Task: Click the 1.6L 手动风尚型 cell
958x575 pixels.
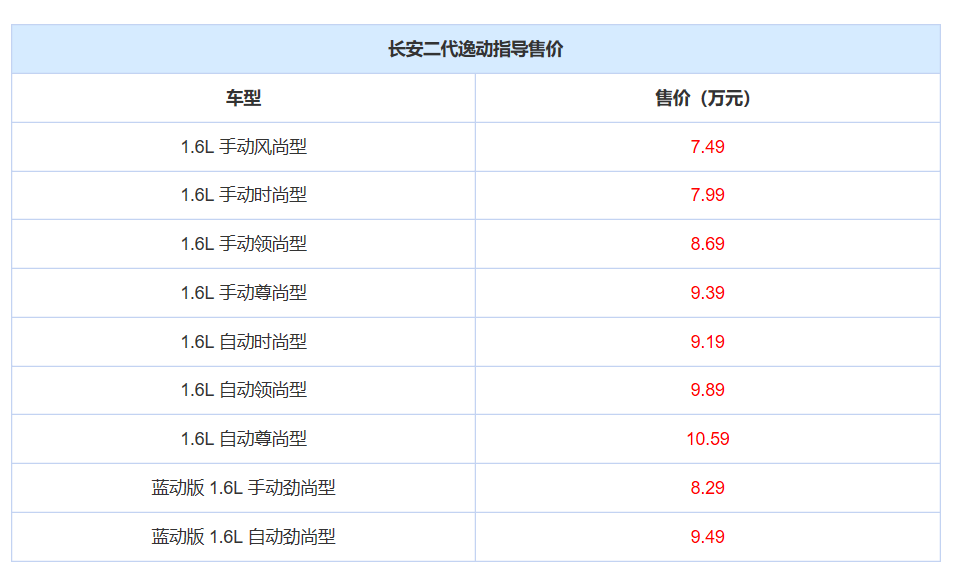Action: click(243, 147)
